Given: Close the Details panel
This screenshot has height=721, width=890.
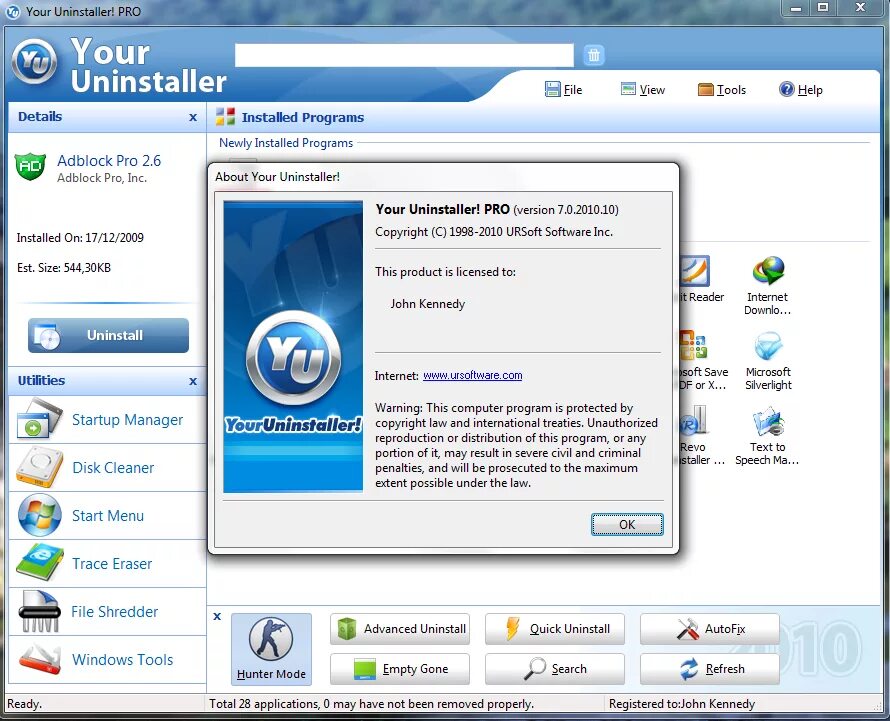Looking at the screenshot, I should point(193,118).
